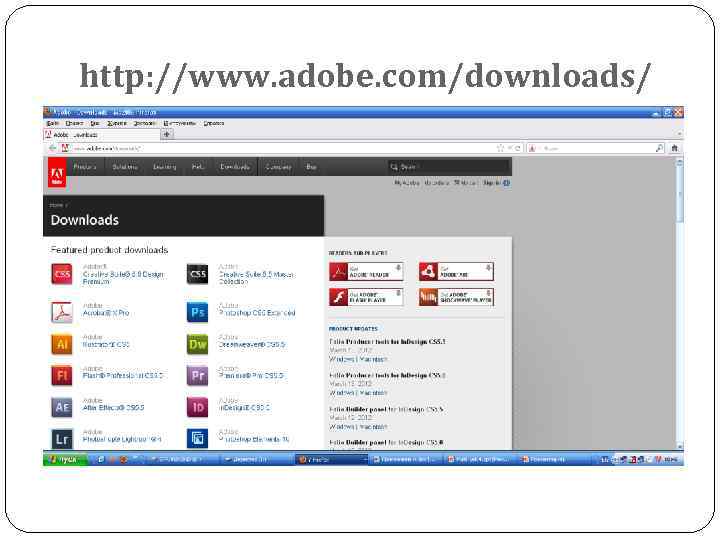This screenshot has height=540, width=720.
Task: Open Photoshop CS5 Extended download link
Action: tap(257, 313)
